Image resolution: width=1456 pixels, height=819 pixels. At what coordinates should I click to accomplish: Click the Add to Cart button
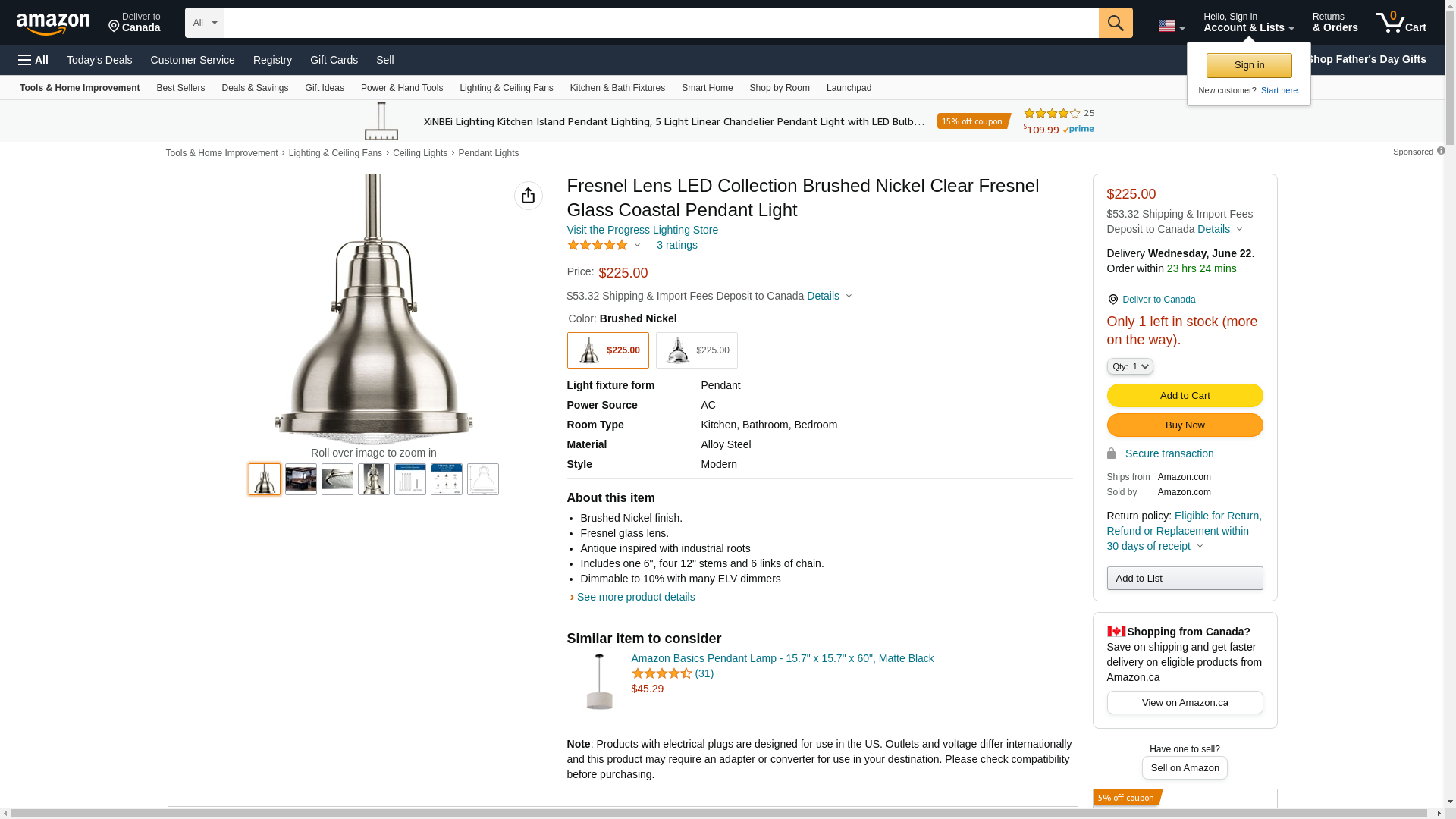pos(1185,395)
